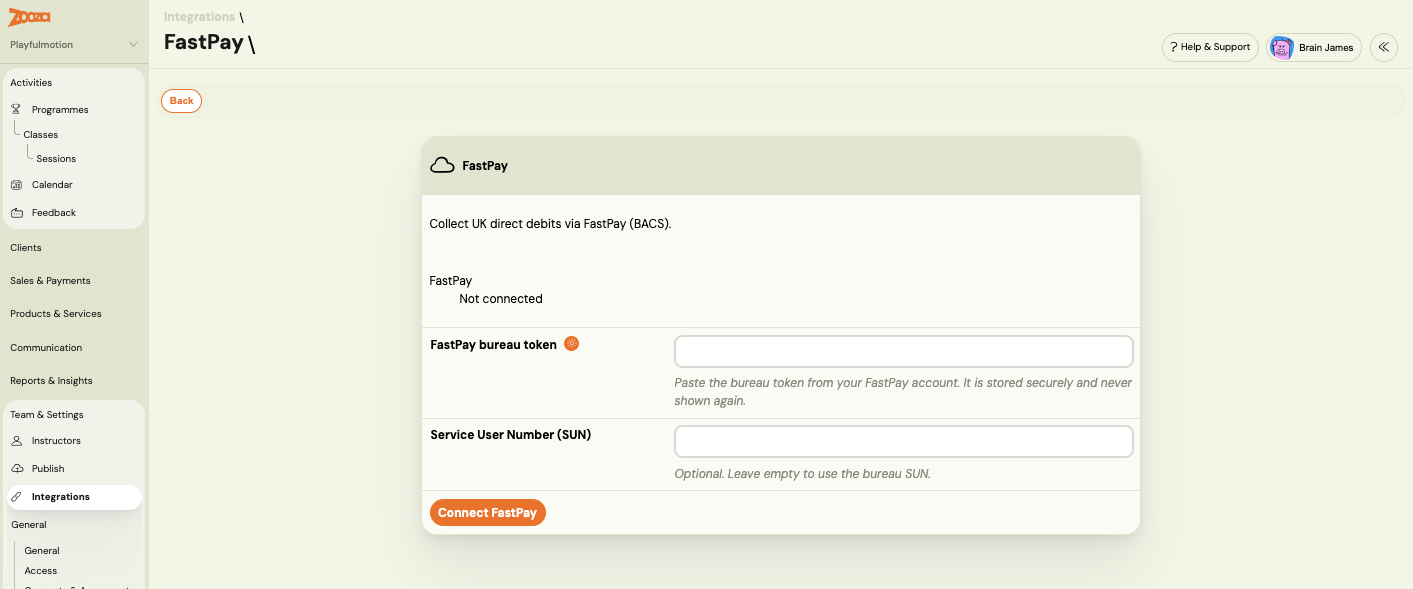Click the Integrations link icon
This screenshot has height=589, width=1413.
pos(16,497)
